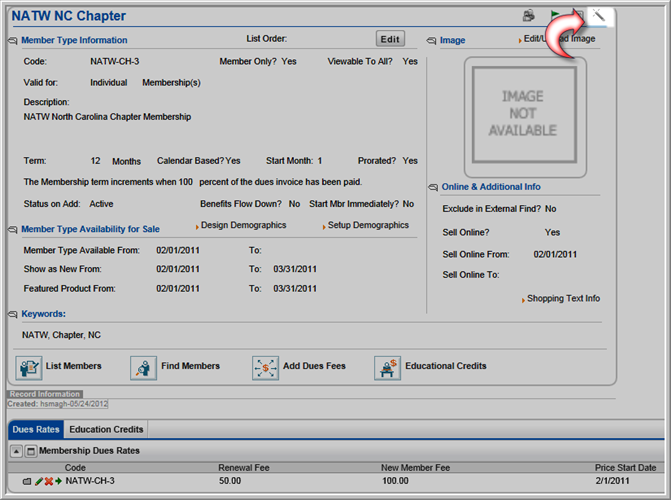Click the magic wand icon at top right
This screenshot has height=500, width=671.
tap(598, 16)
